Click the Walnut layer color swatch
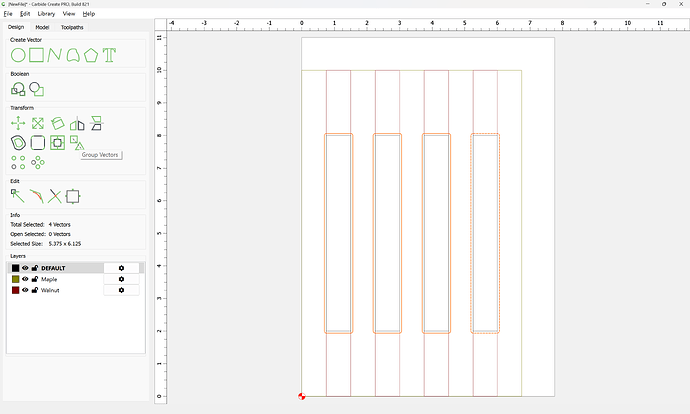 [15, 290]
